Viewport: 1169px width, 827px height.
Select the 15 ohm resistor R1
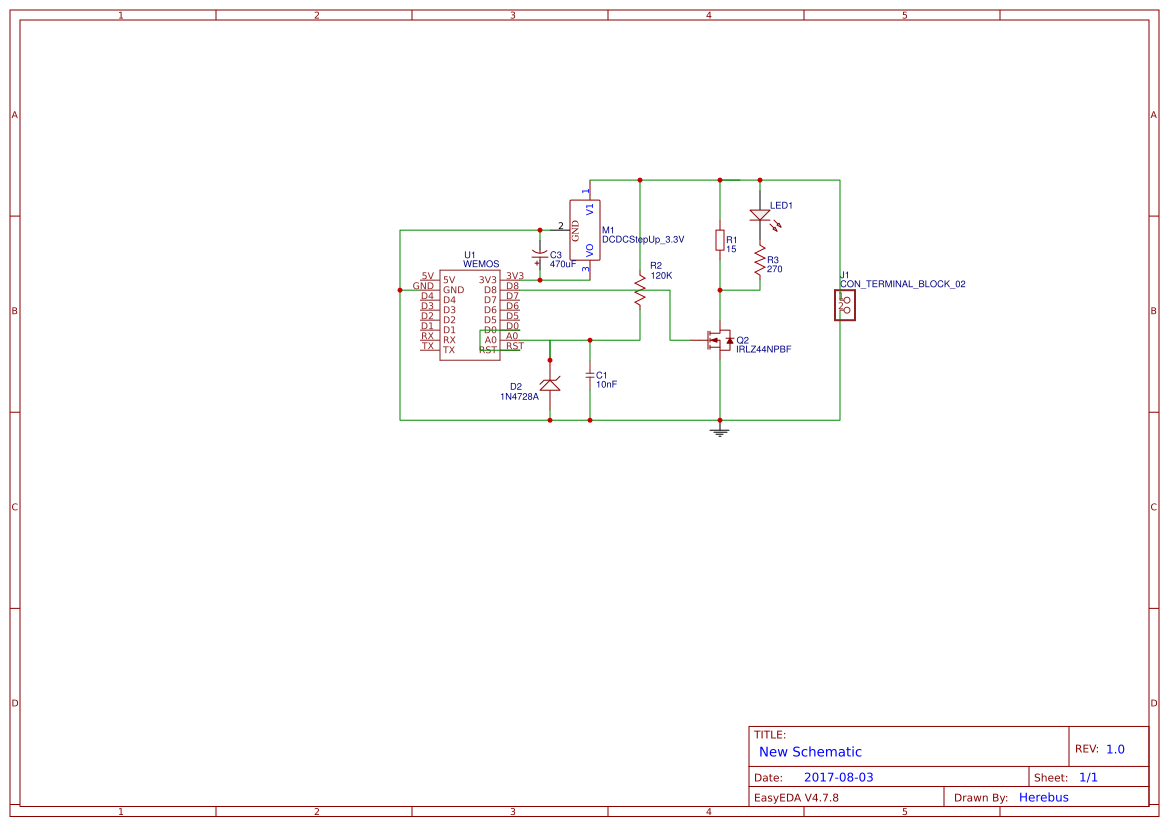719,240
